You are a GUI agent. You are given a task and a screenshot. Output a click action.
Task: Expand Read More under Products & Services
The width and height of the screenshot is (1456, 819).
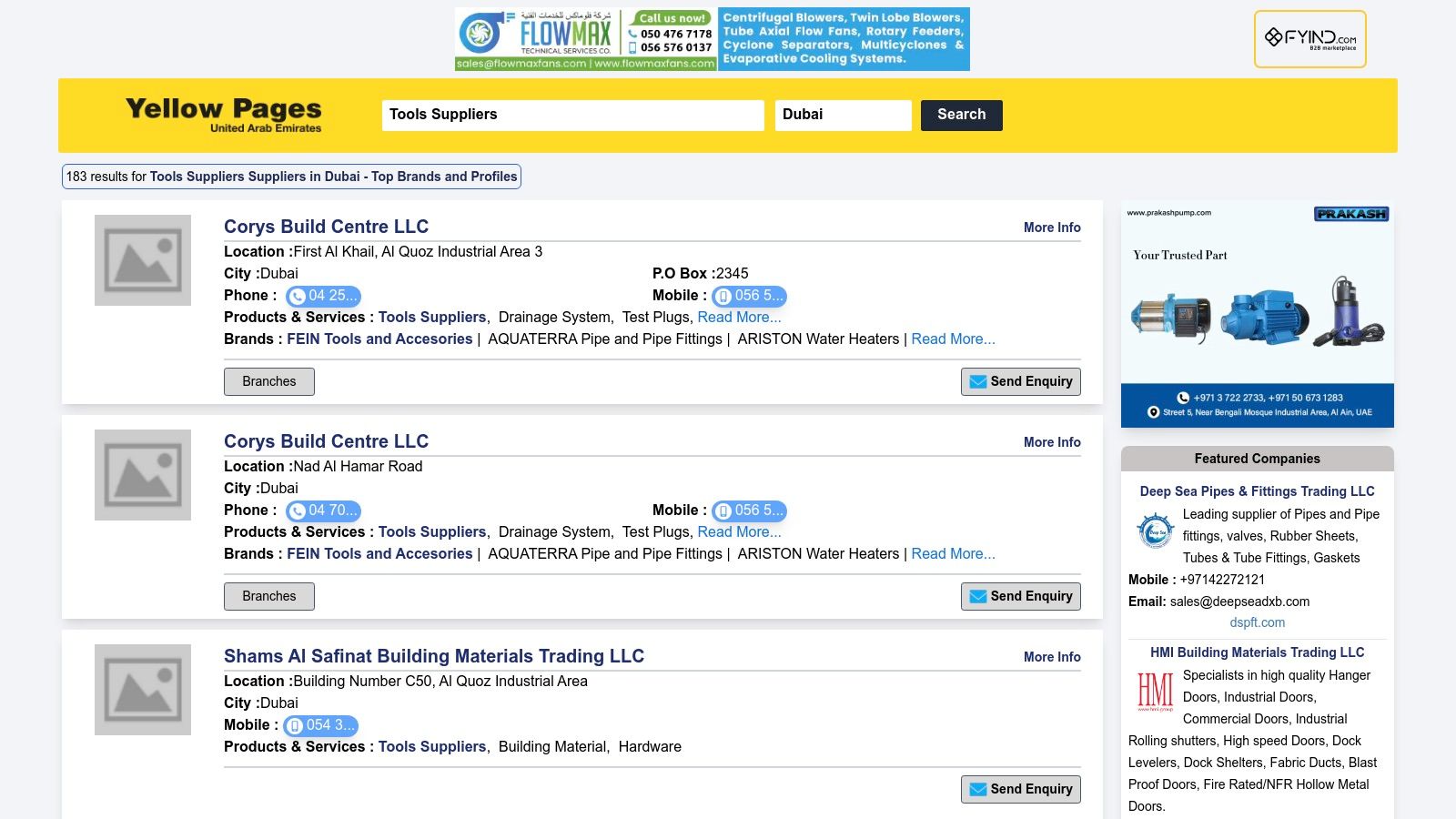(738, 317)
